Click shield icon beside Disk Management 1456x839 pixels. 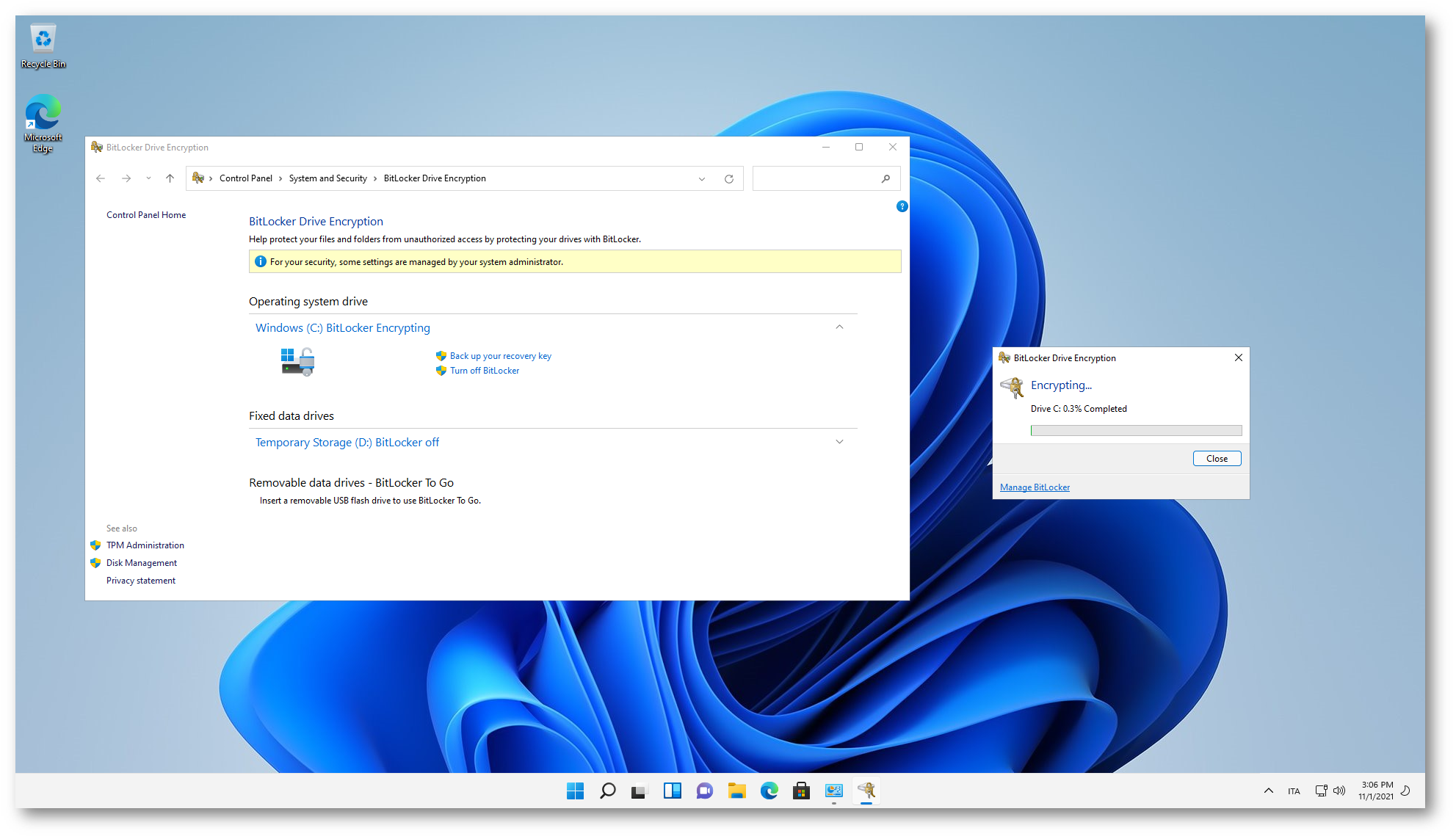[x=95, y=563]
